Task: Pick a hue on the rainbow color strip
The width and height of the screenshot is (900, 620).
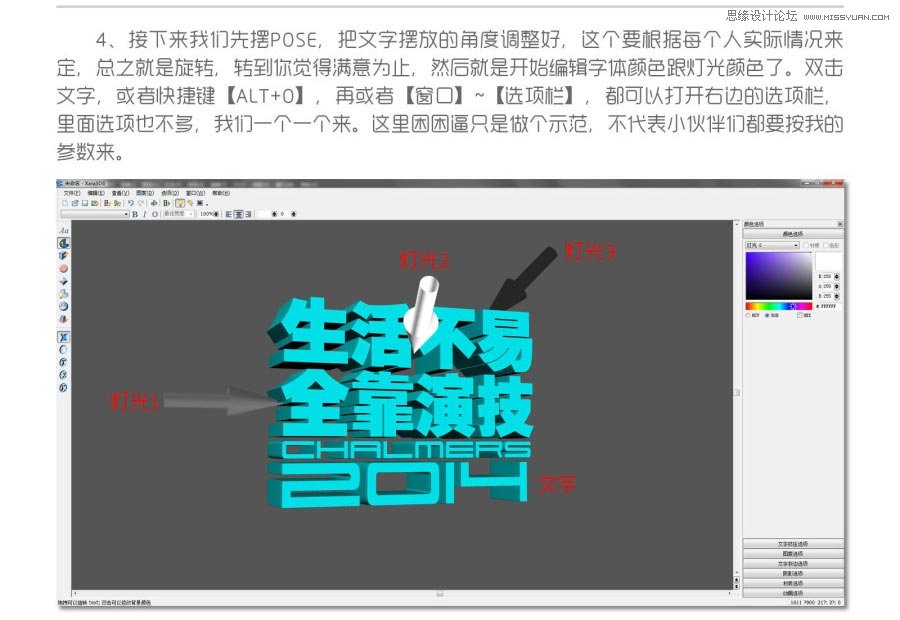Action: click(x=777, y=305)
